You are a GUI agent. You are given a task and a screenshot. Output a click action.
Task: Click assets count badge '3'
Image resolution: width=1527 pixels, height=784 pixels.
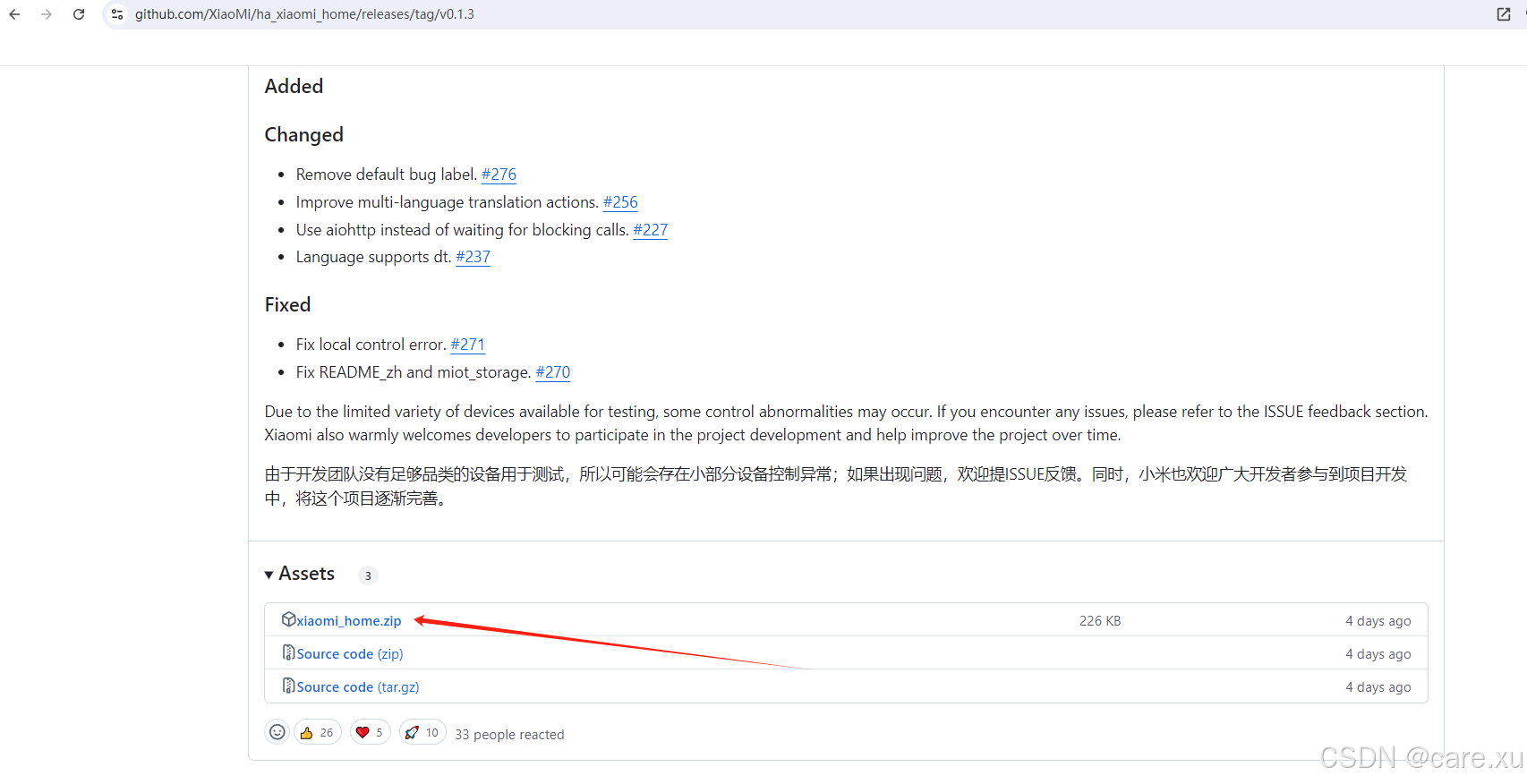[x=368, y=575]
